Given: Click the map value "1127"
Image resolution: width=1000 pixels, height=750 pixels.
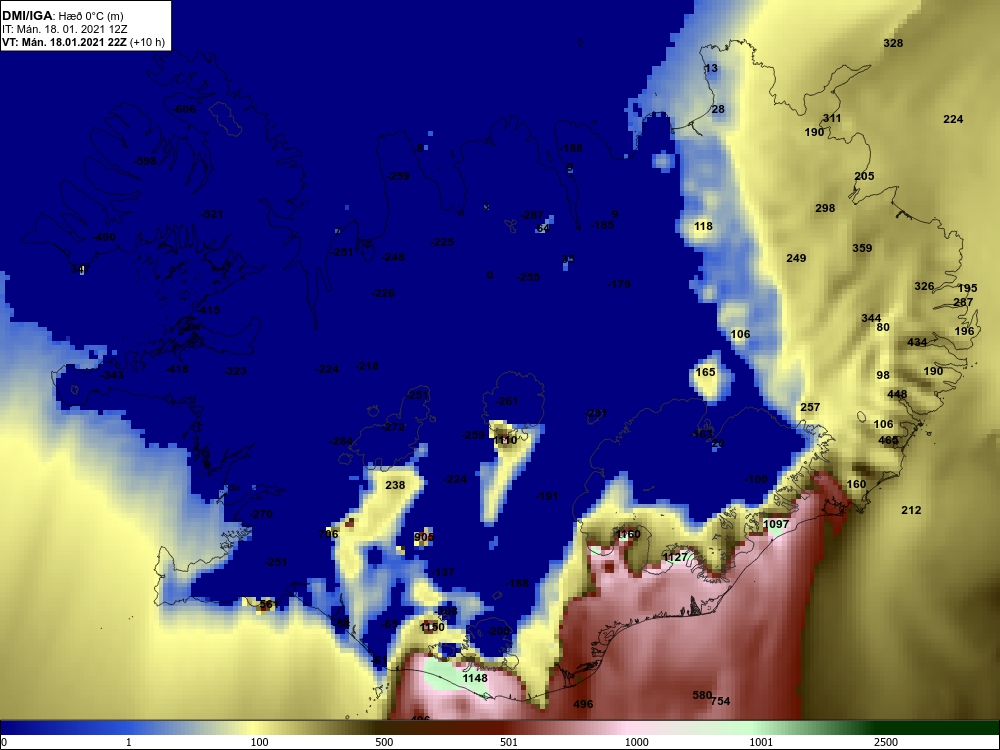Looking at the screenshot, I should pos(675,557).
